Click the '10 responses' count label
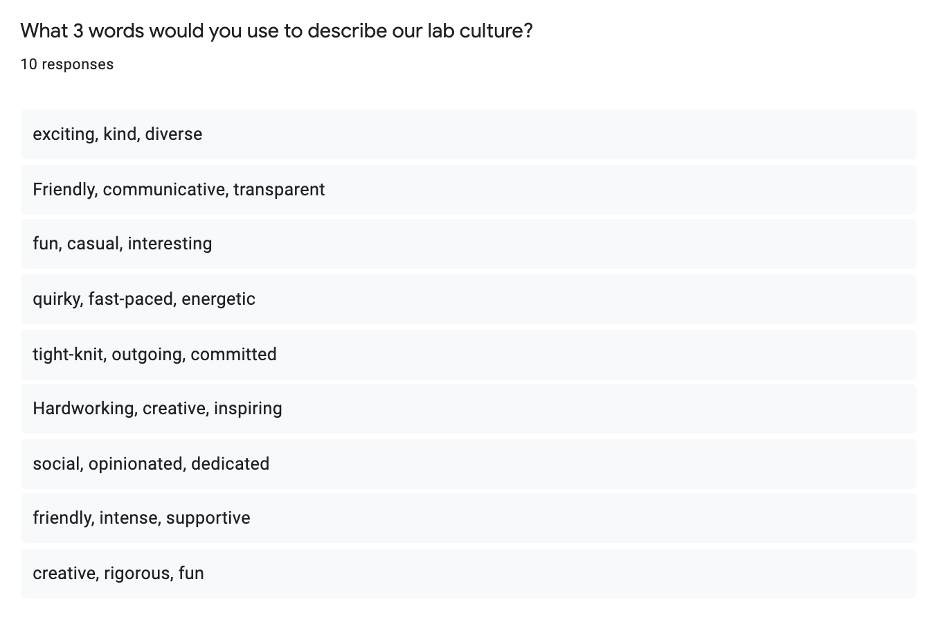The image size is (936, 630). tap(67, 64)
